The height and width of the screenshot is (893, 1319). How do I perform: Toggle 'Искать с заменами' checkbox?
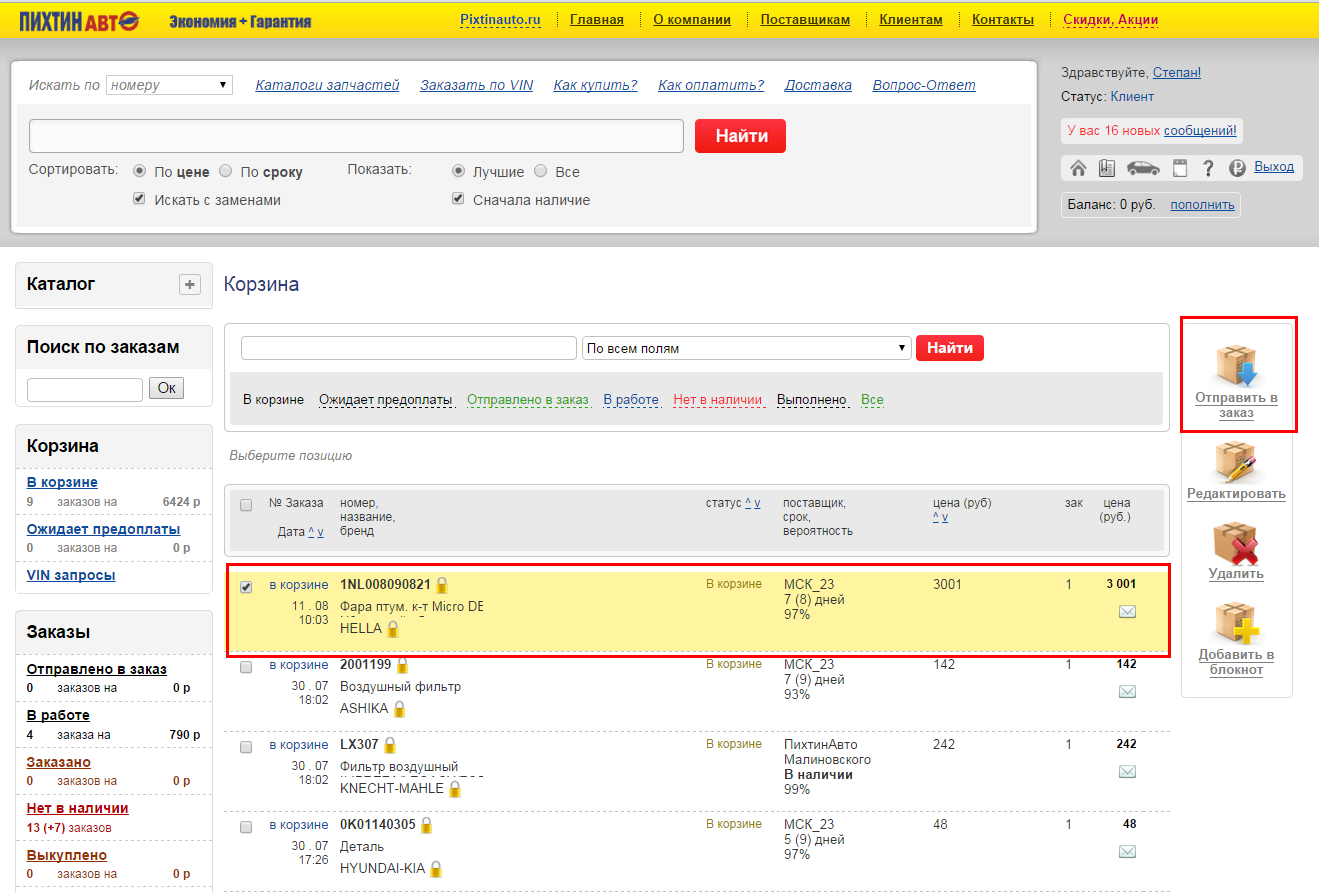pyautogui.click(x=140, y=199)
